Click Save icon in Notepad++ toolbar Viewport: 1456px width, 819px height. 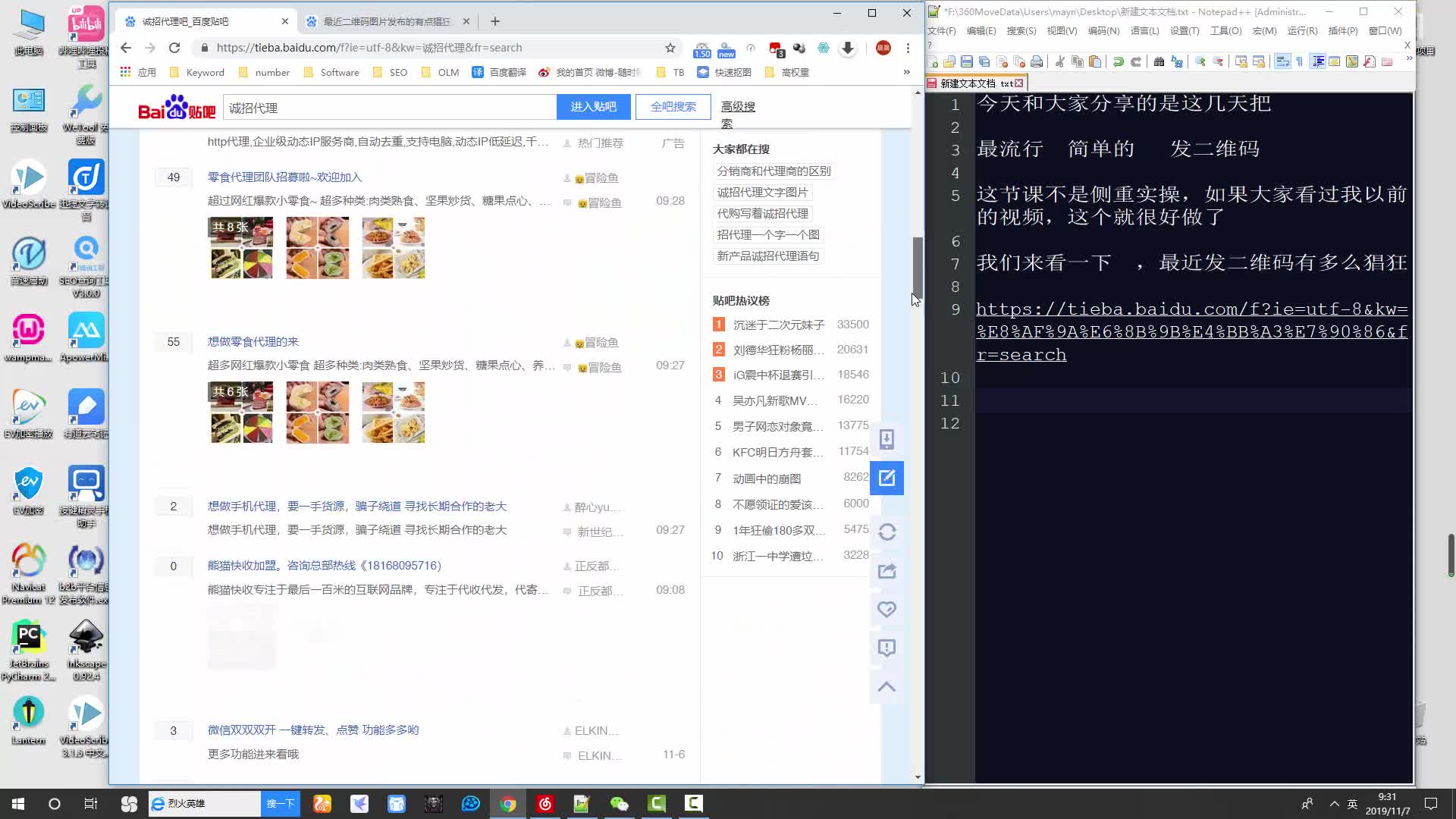coord(967,61)
